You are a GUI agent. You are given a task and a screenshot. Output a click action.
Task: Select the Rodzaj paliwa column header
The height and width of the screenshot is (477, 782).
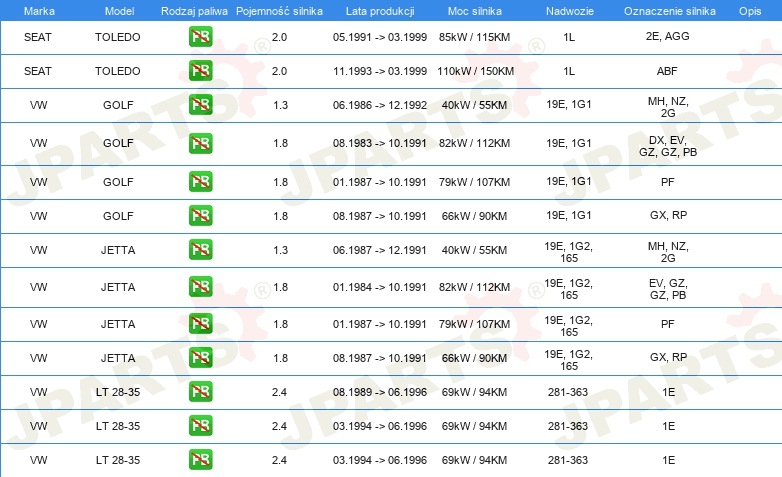[x=194, y=11]
